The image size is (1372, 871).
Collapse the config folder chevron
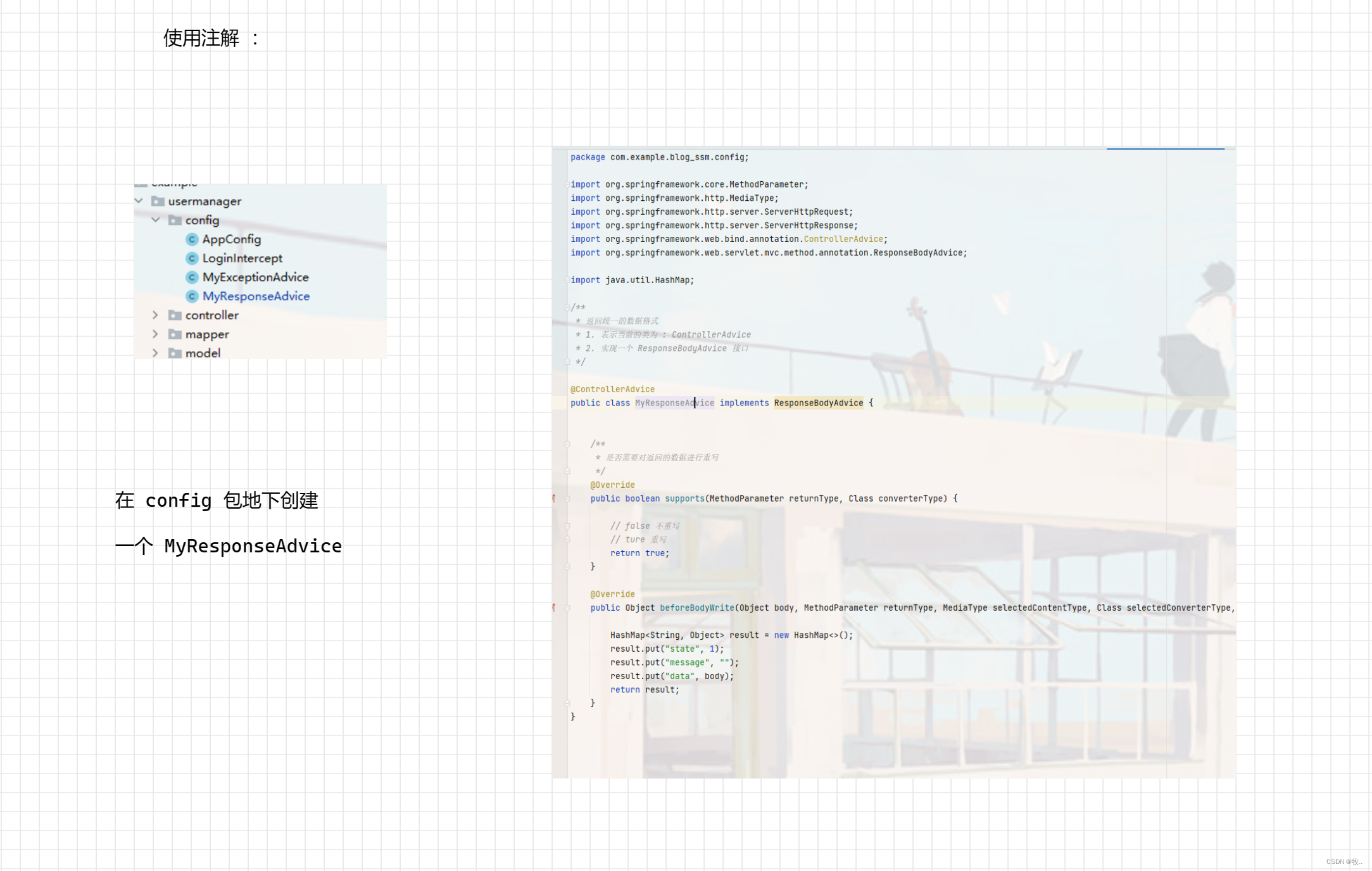(156, 220)
